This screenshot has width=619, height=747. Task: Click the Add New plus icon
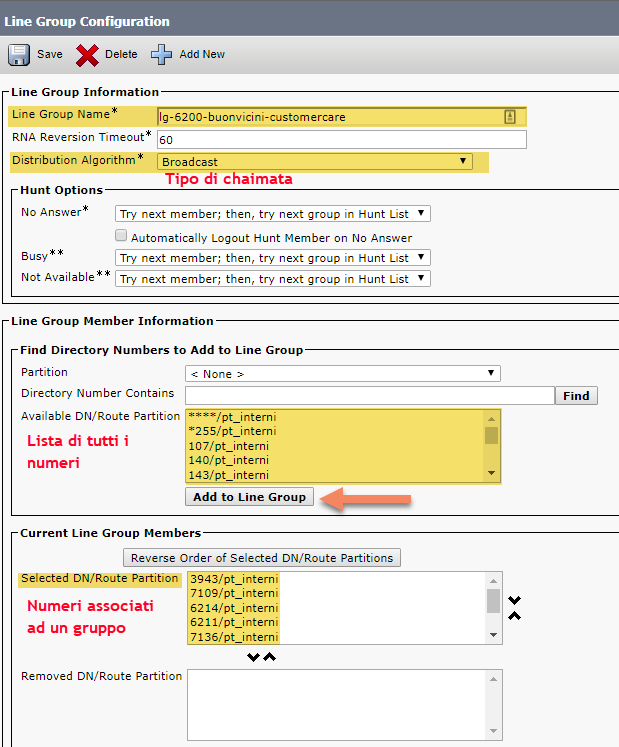point(162,55)
